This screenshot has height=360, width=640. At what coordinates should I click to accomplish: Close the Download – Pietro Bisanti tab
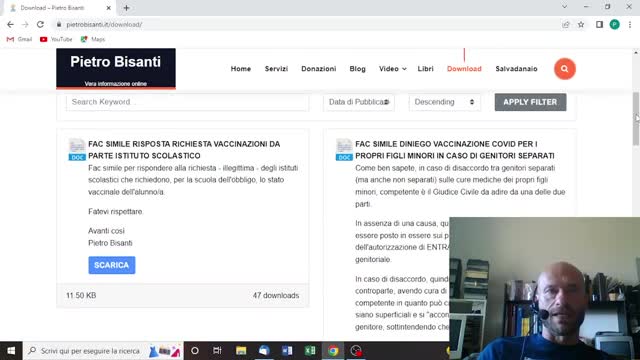click(109, 8)
